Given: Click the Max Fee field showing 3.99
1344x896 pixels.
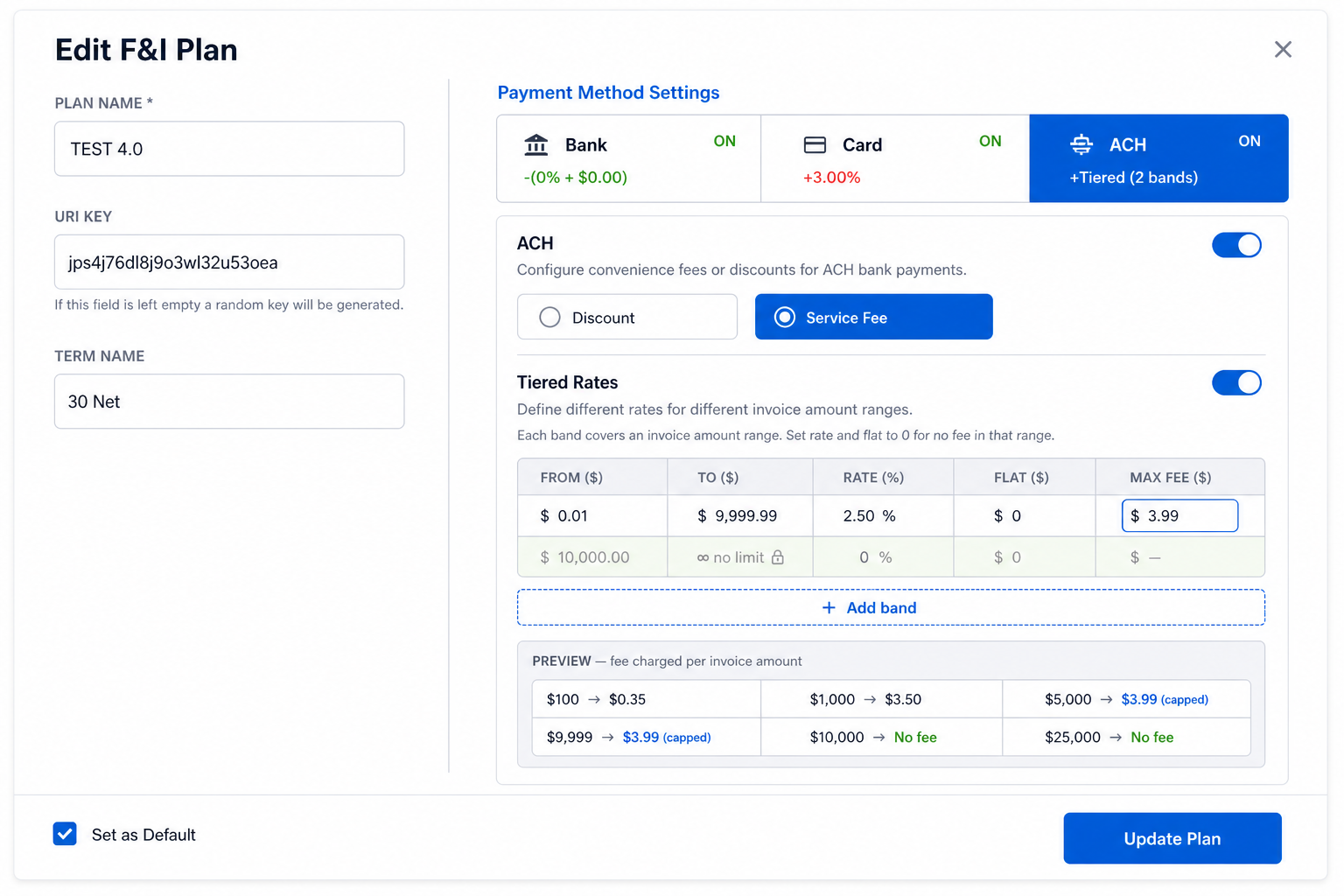Looking at the screenshot, I should pyautogui.click(x=1179, y=515).
